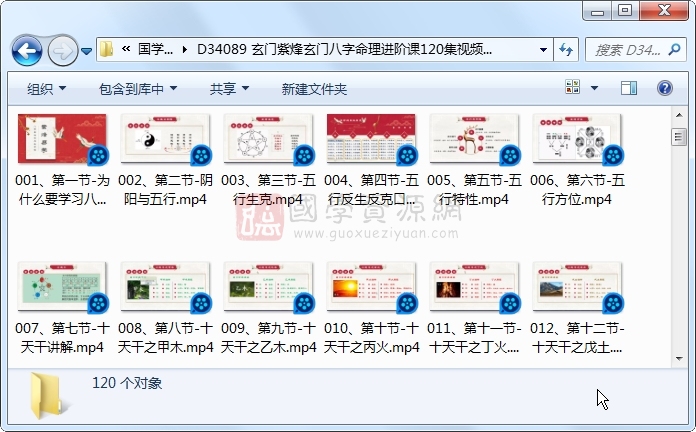
Task: Click the D34089 玄门紫烽 breadcrumb
Action: coord(344,49)
